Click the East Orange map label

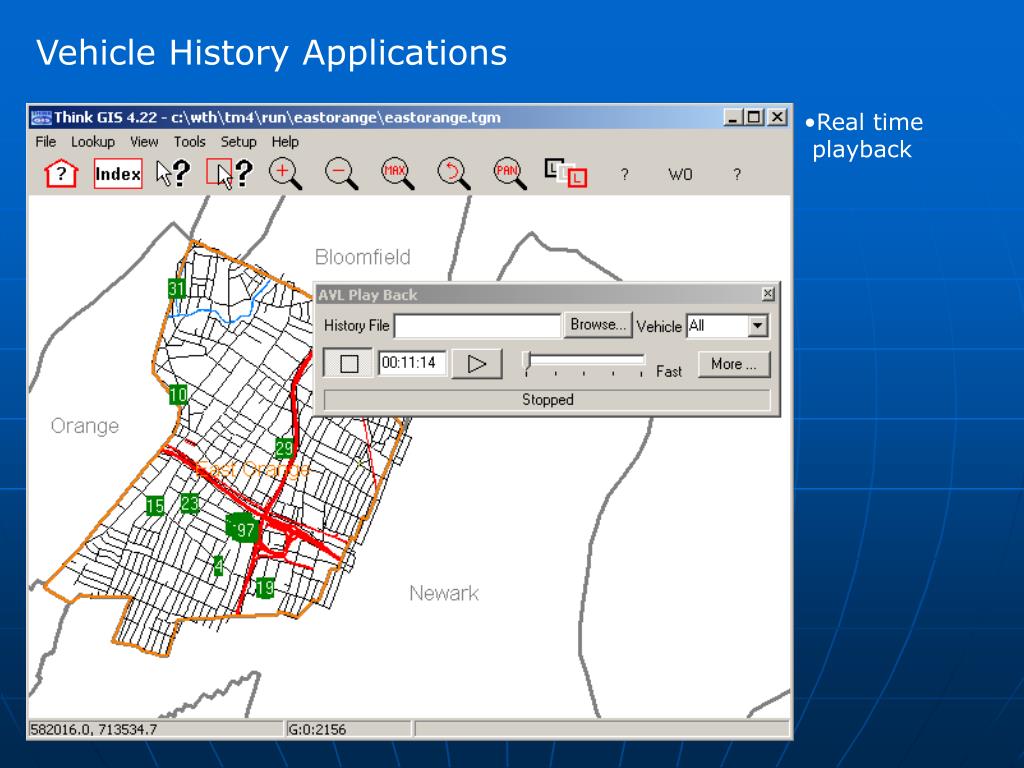(253, 469)
